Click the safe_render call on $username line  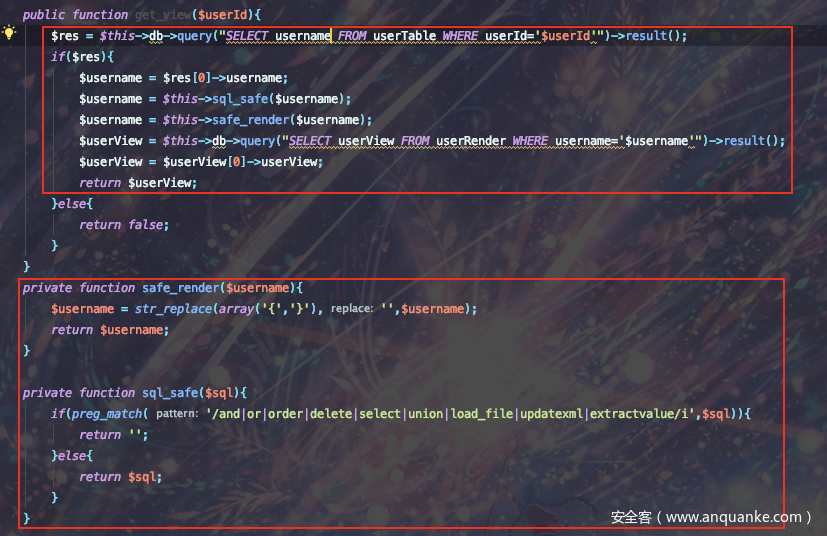[251, 120]
